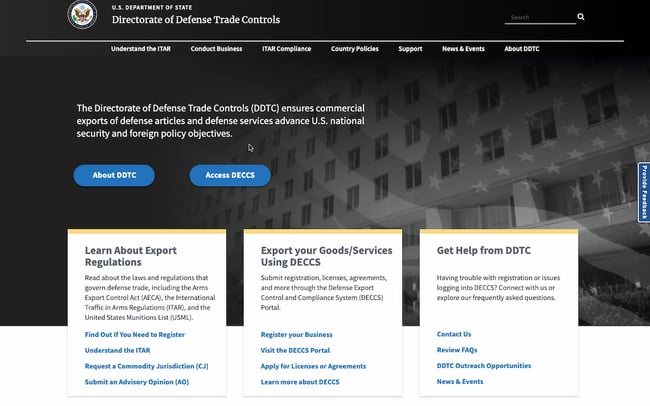Viewport: 650px width, 406px height.
Task: Open the News & Events menu
Action: (463, 49)
